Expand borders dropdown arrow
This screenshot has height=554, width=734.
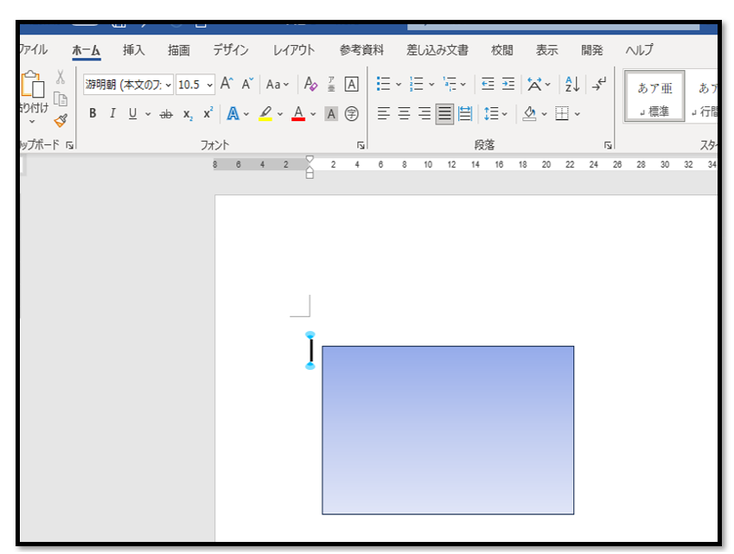click(x=577, y=114)
